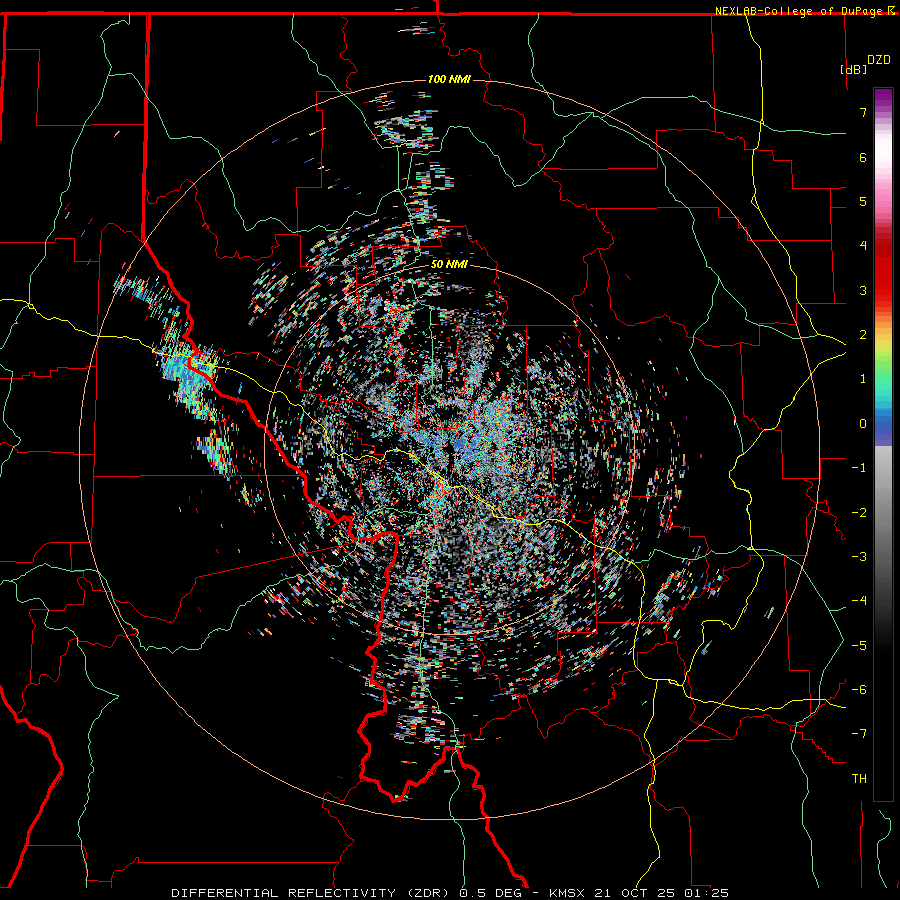Viewport: 900px width, 900px height.
Task: Click the TH label below the scale
Action: [x=859, y=779]
